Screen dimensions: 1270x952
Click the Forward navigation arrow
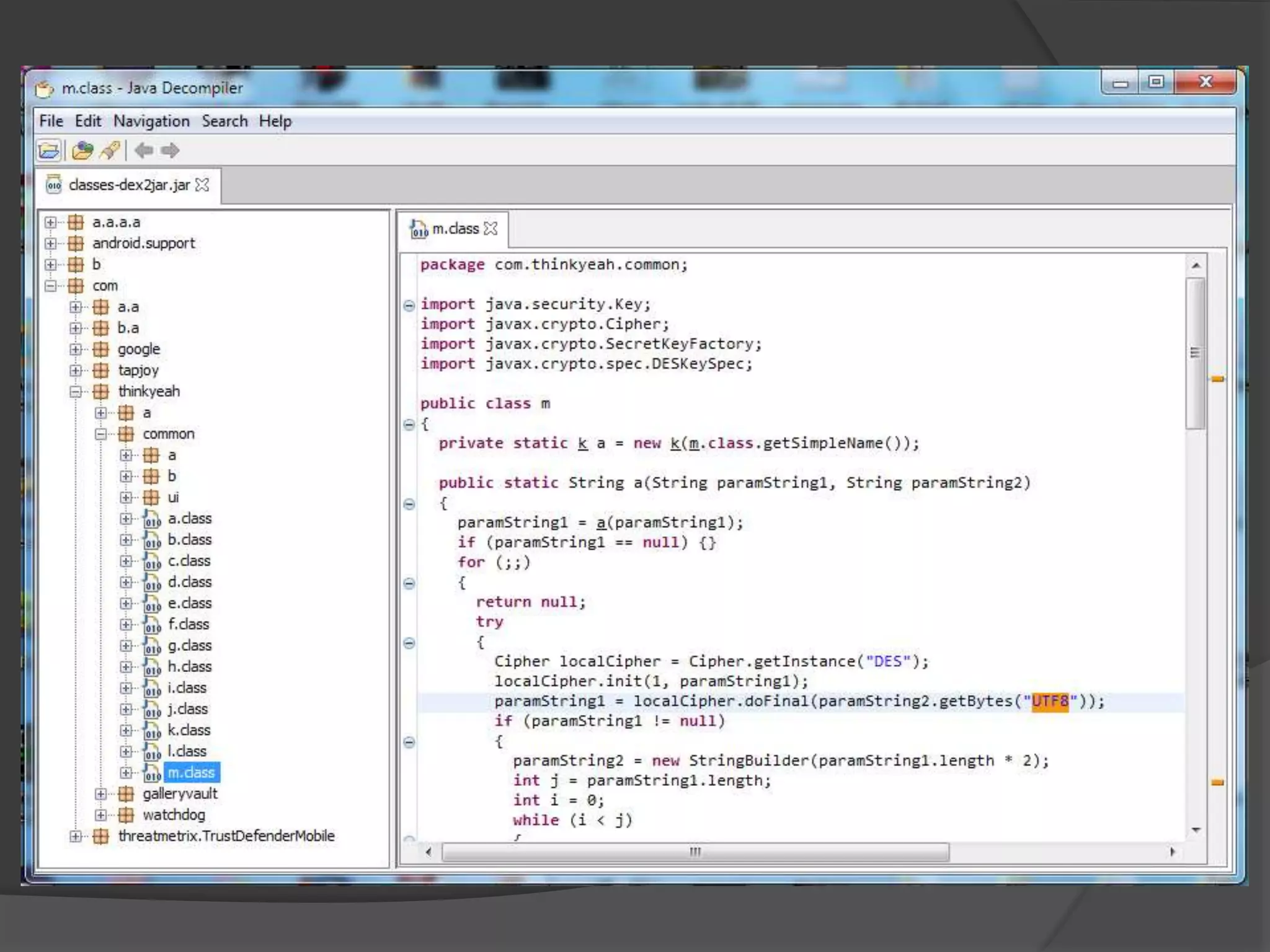coord(170,151)
